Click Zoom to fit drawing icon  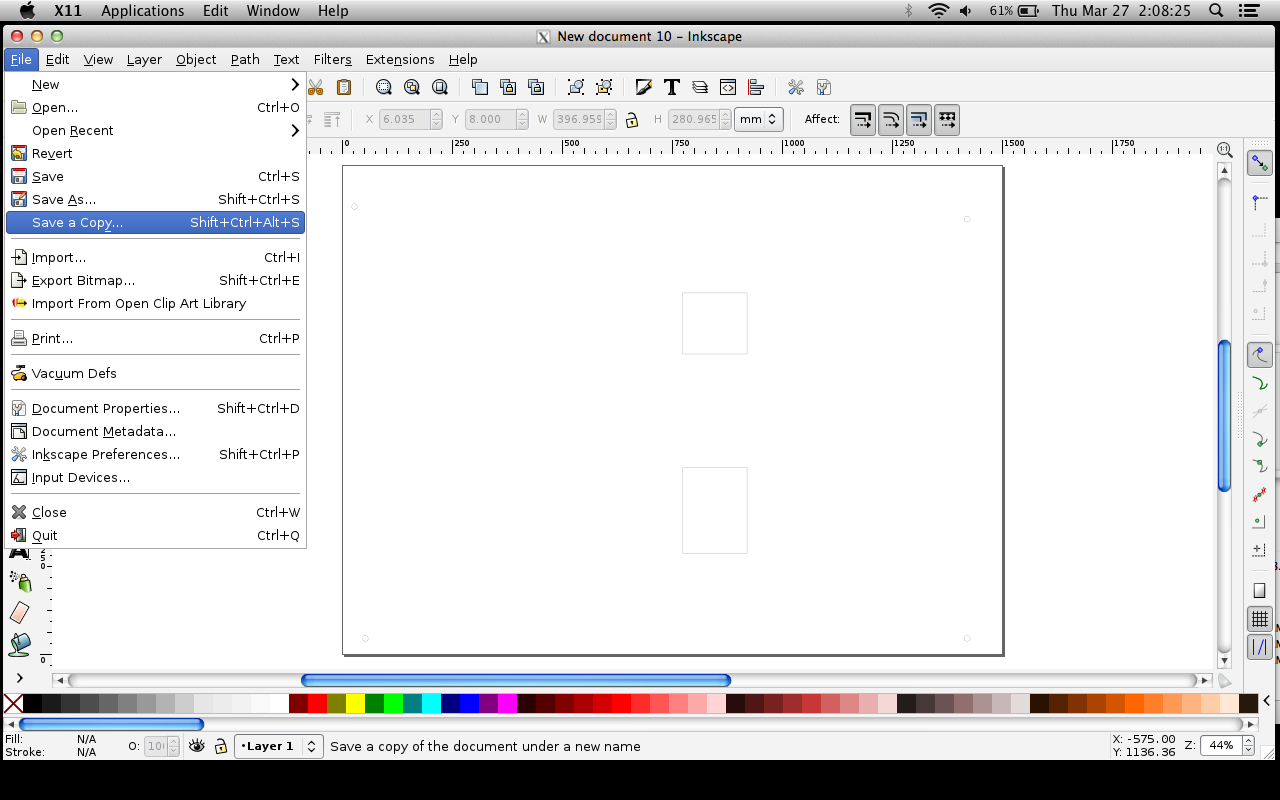click(411, 87)
